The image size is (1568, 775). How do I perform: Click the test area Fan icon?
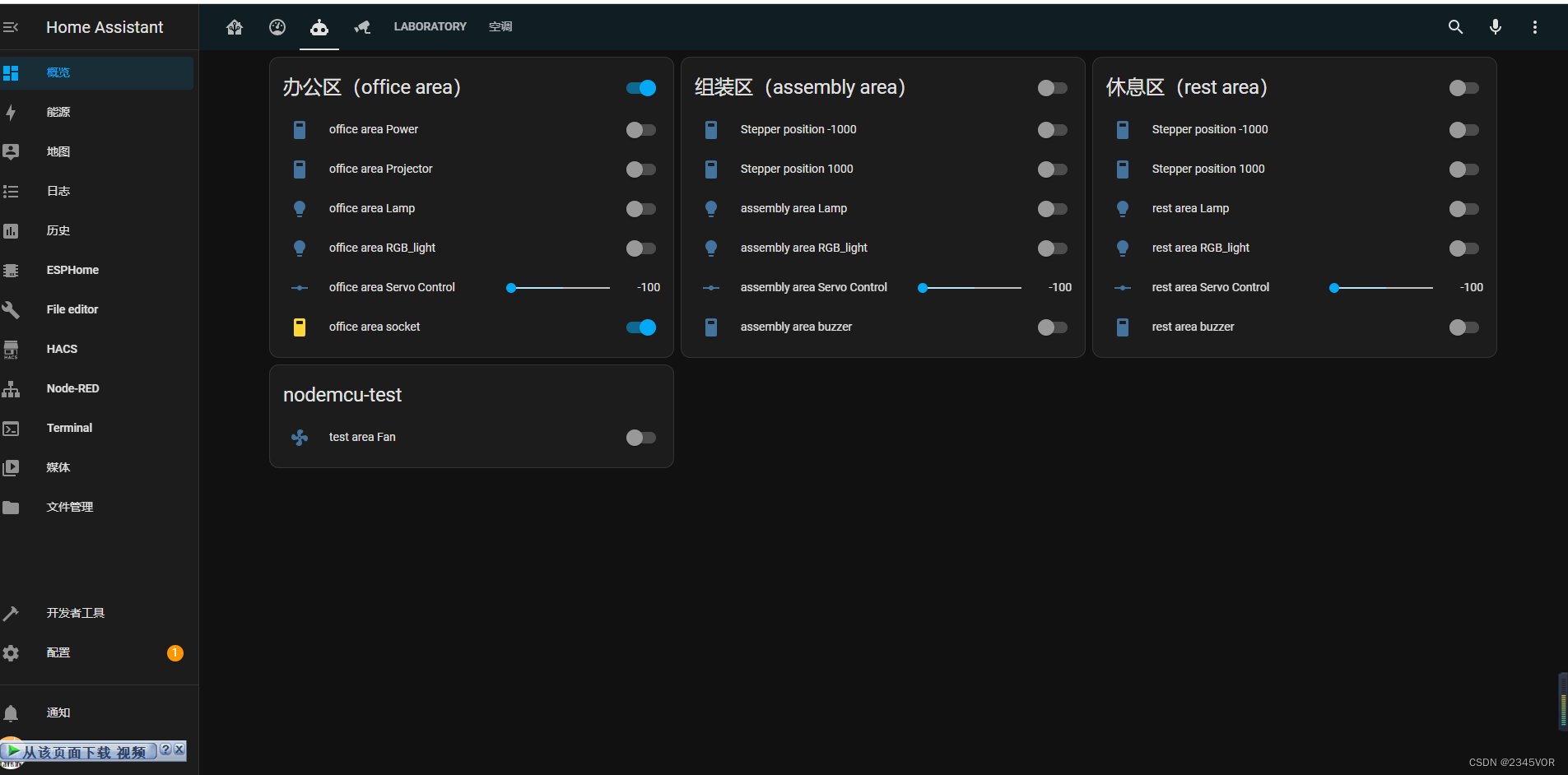(x=300, y=438)
